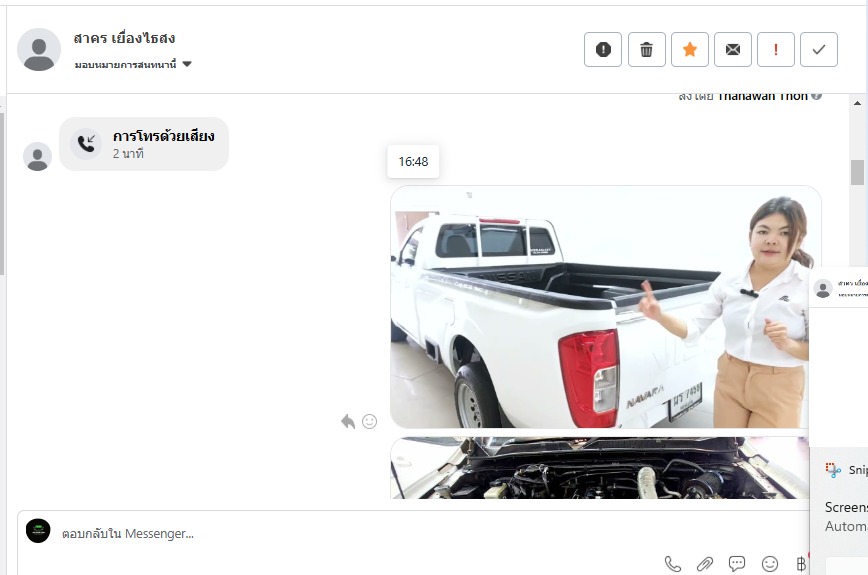868x575 pixels.
Task: Delete conversation using the trash icon
Action: point(647,50)
